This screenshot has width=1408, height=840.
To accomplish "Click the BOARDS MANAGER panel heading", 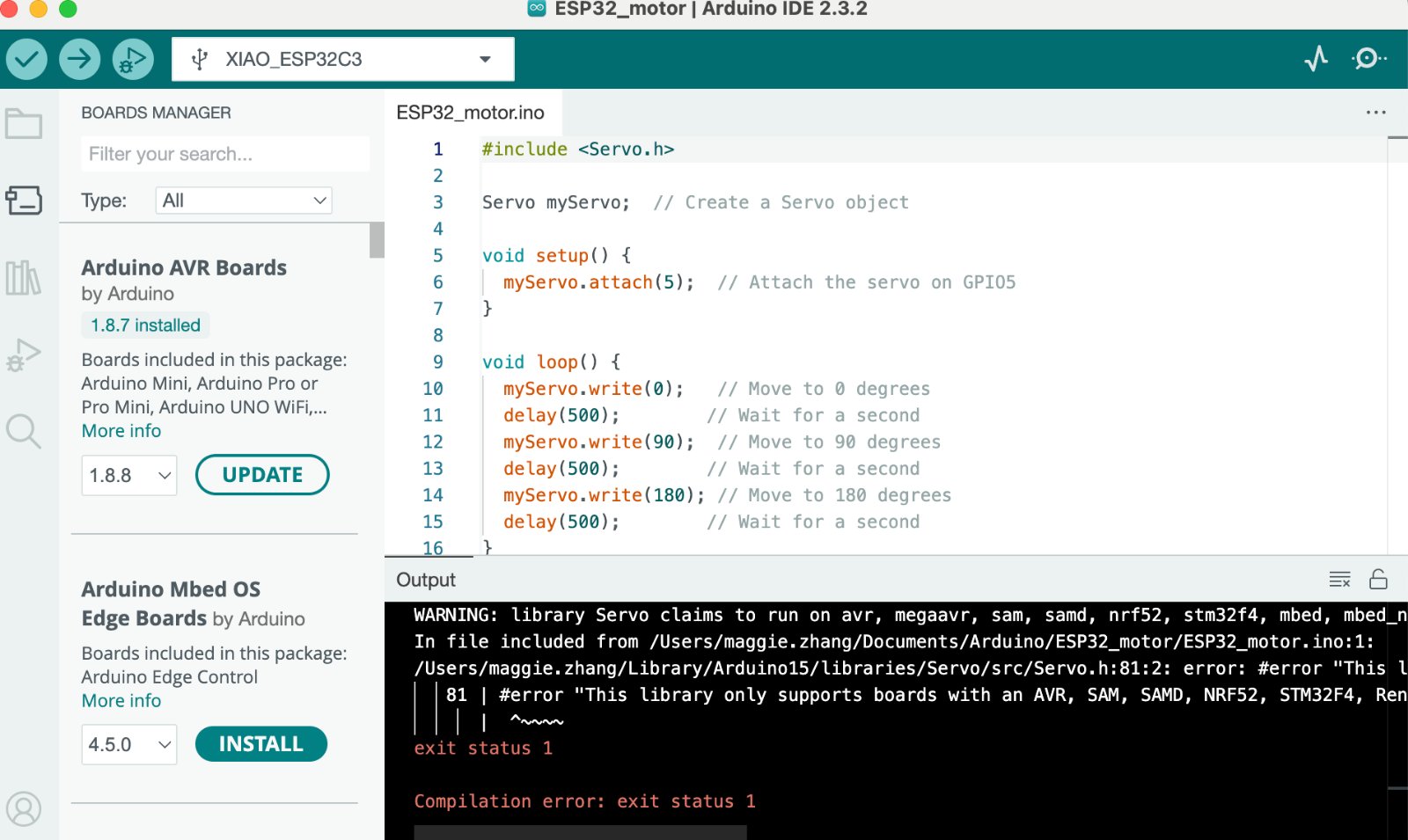I will click(x=156, y=113).
